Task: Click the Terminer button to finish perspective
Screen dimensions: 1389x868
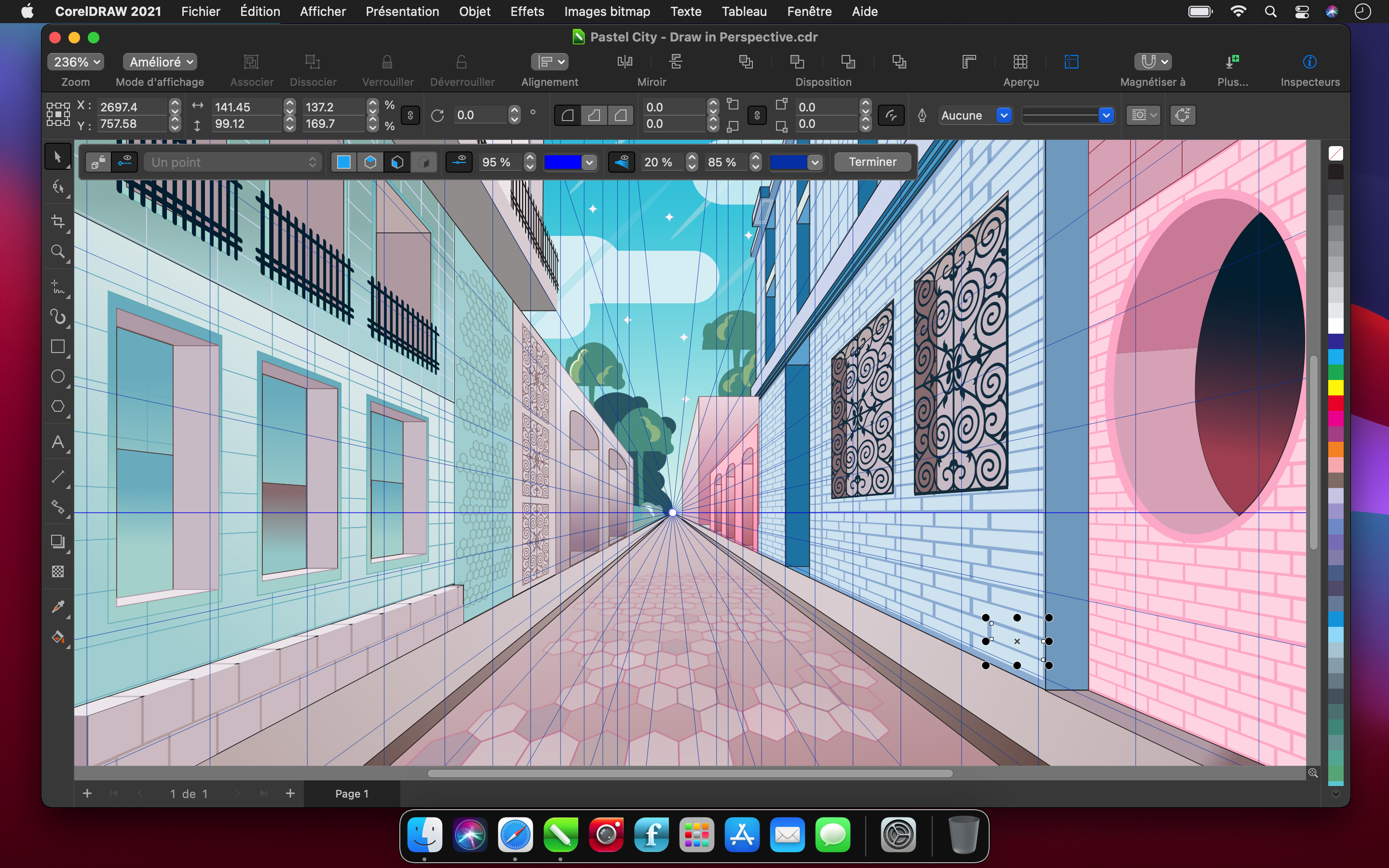Action: pyautogui.click(x=872, y=162)
